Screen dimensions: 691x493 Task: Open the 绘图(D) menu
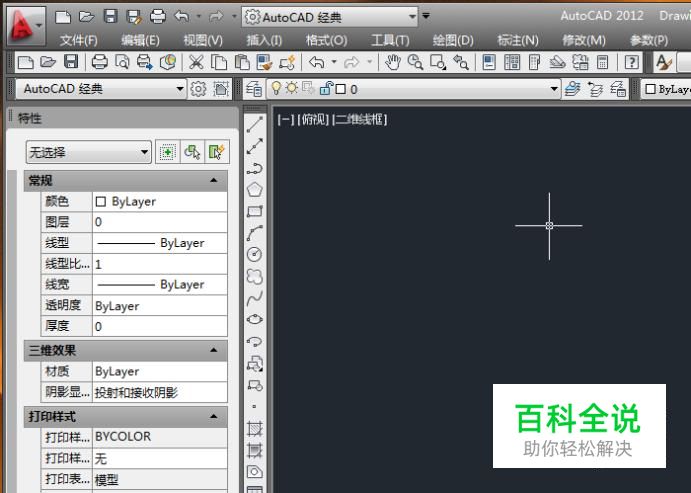pyautogui.click(x=453, y=41)
